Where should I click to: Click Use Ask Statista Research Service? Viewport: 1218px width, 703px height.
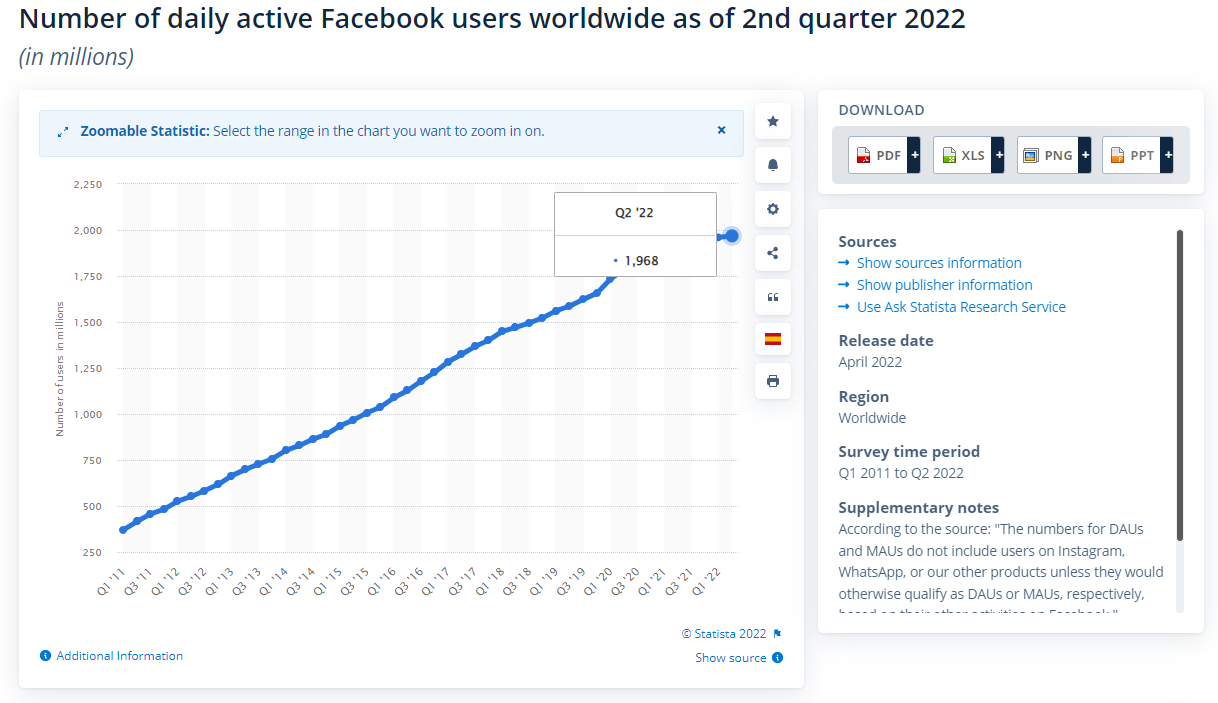tap(960, 306)
